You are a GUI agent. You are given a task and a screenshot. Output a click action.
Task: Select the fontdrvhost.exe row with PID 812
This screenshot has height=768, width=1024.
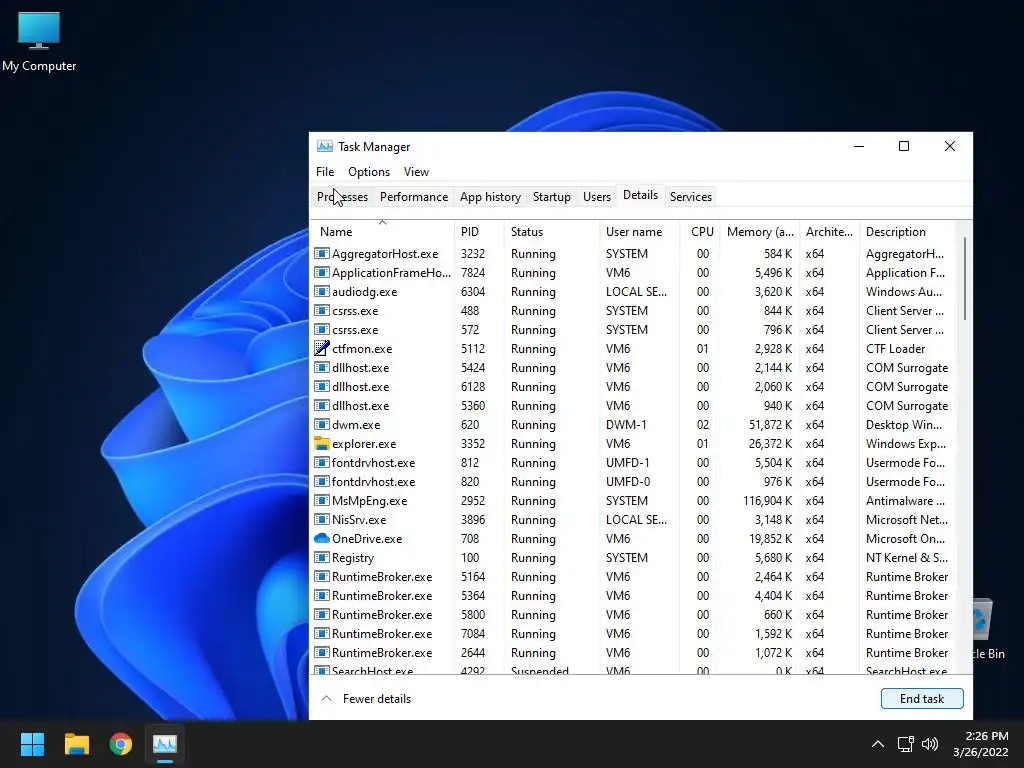[633, 462]
